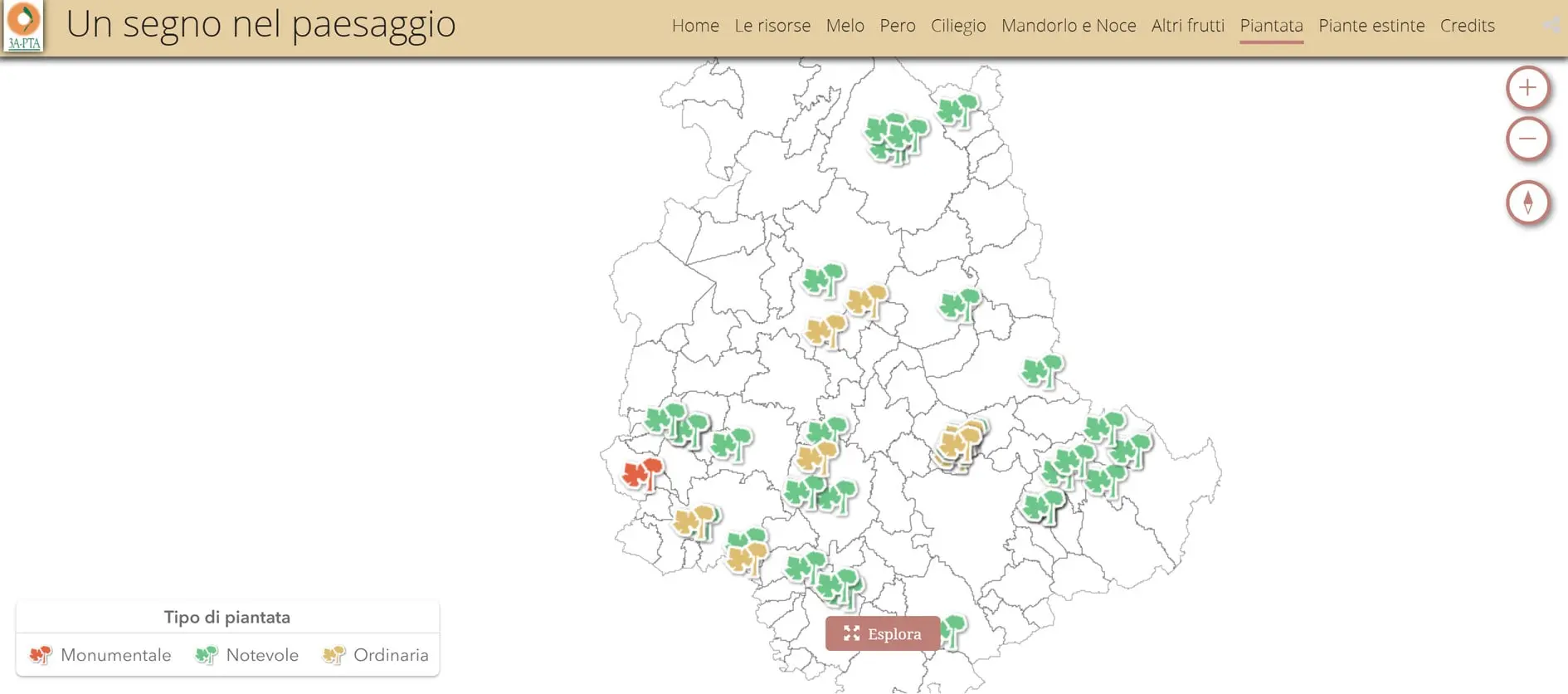Open the Home menu item
The image size is (1568, 694).
click(695, 26)
